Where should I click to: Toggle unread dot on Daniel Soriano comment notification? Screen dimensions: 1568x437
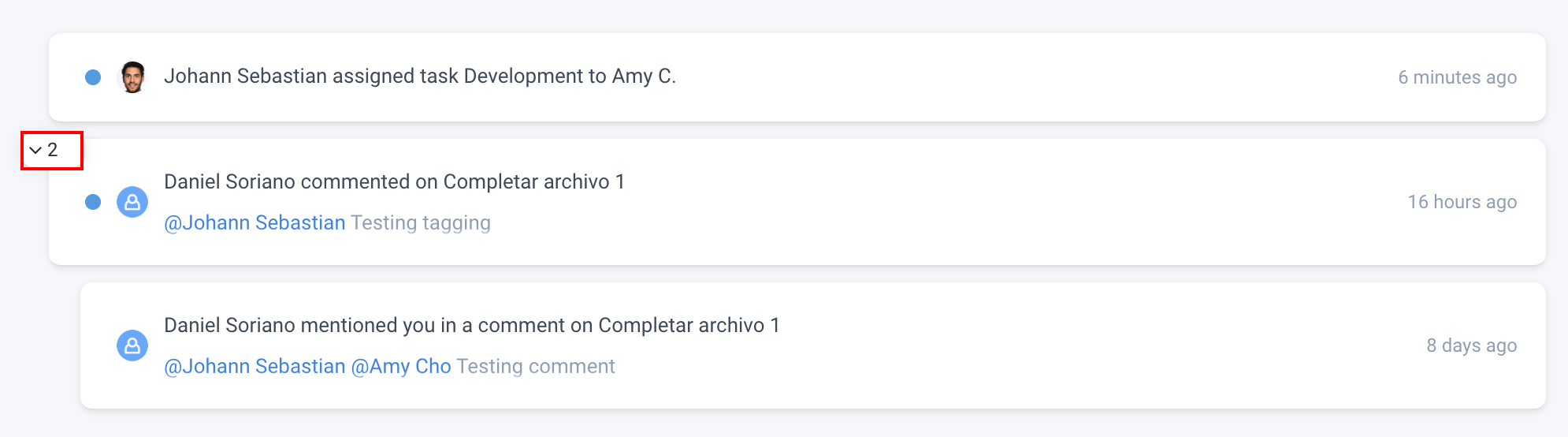point(93,202)
